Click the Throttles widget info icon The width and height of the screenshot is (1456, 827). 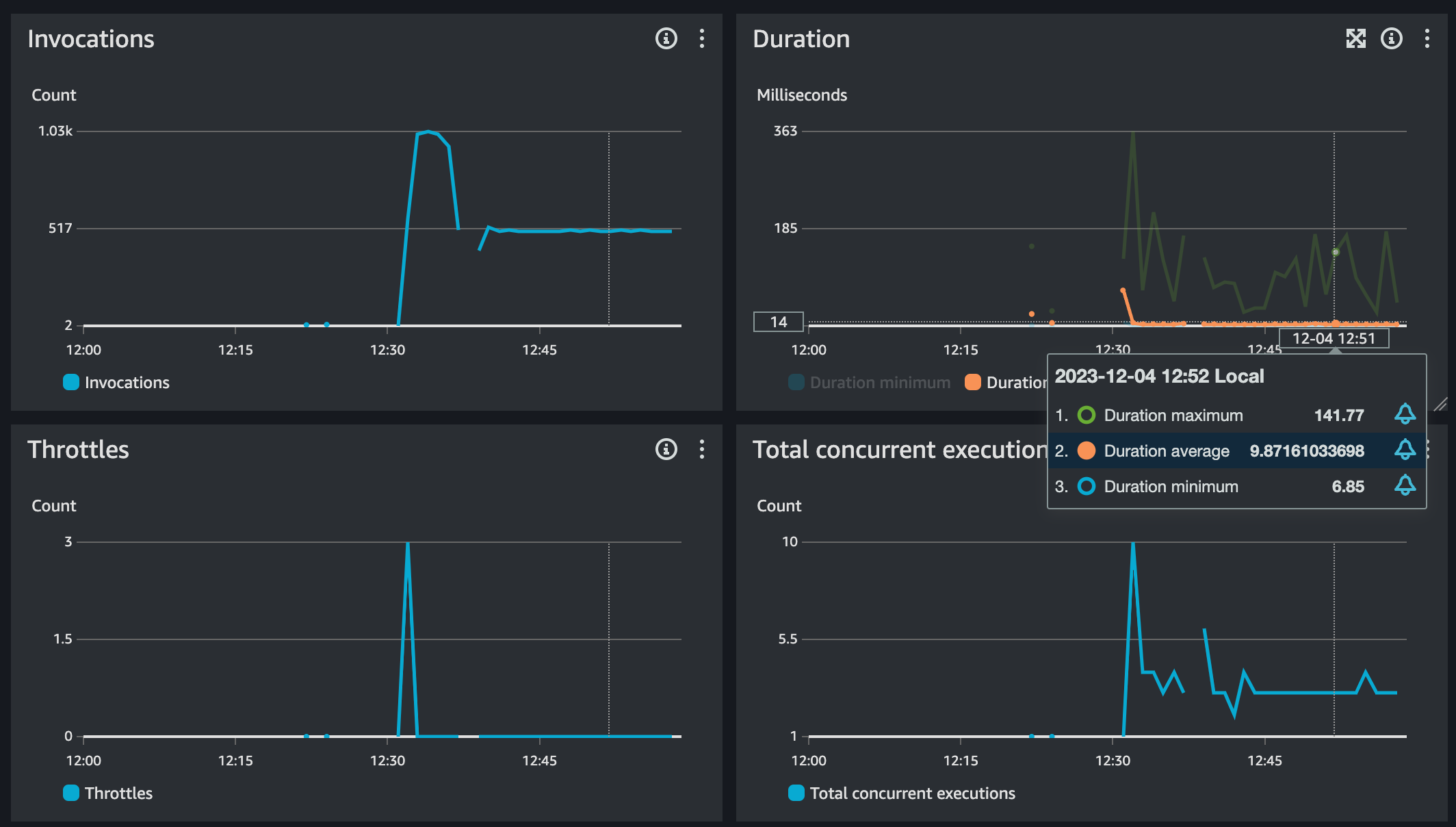[666, 449]
